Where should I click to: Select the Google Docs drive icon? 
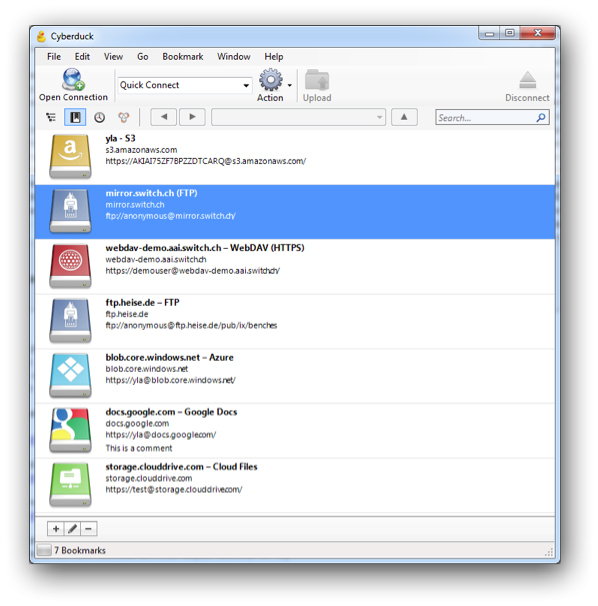click(x=70, y=430)
